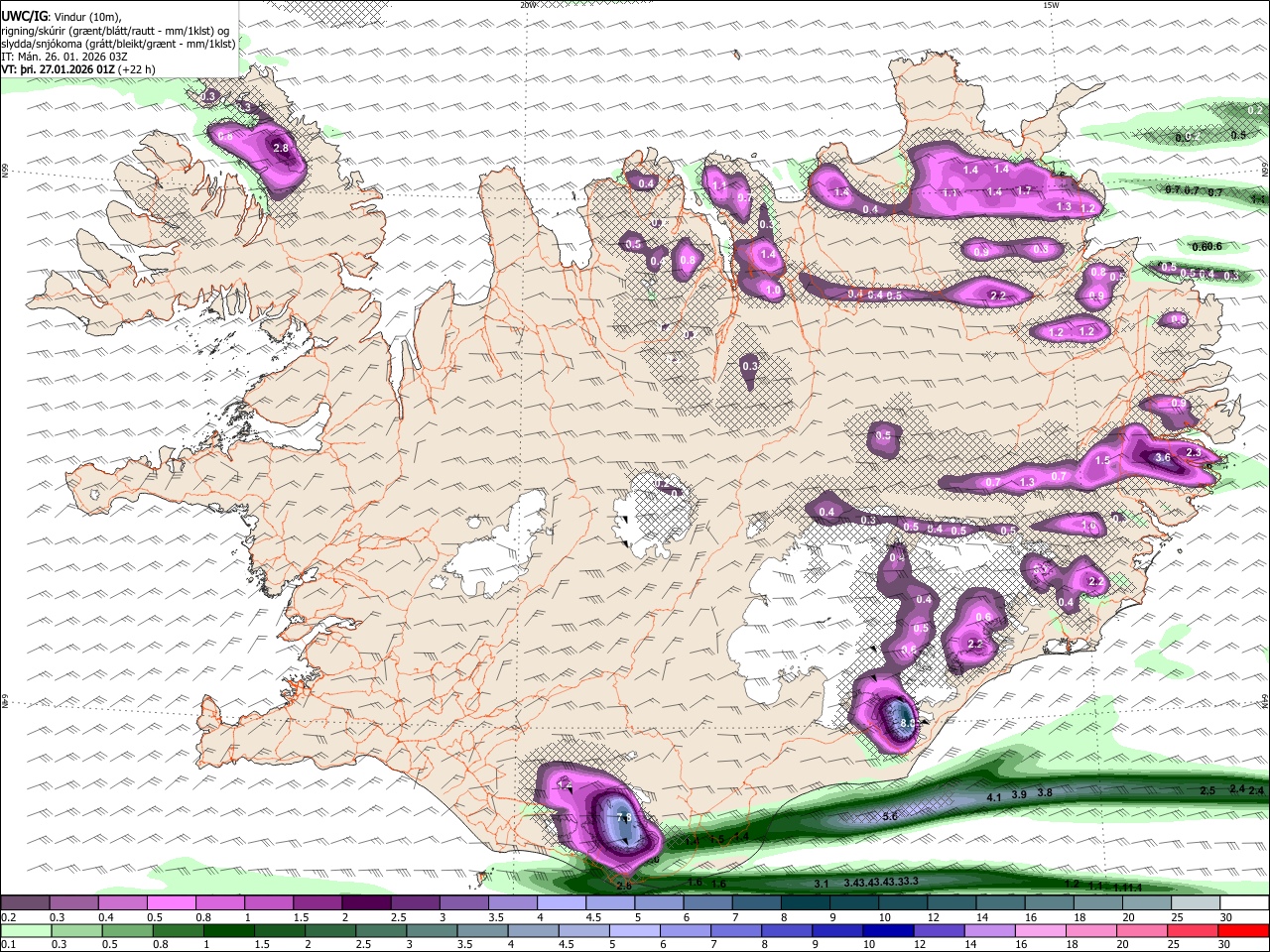Click the '0.1' label on rain scale
Image resolution: width=1270 pixels, height=952 pixels.
coord(9,944)
